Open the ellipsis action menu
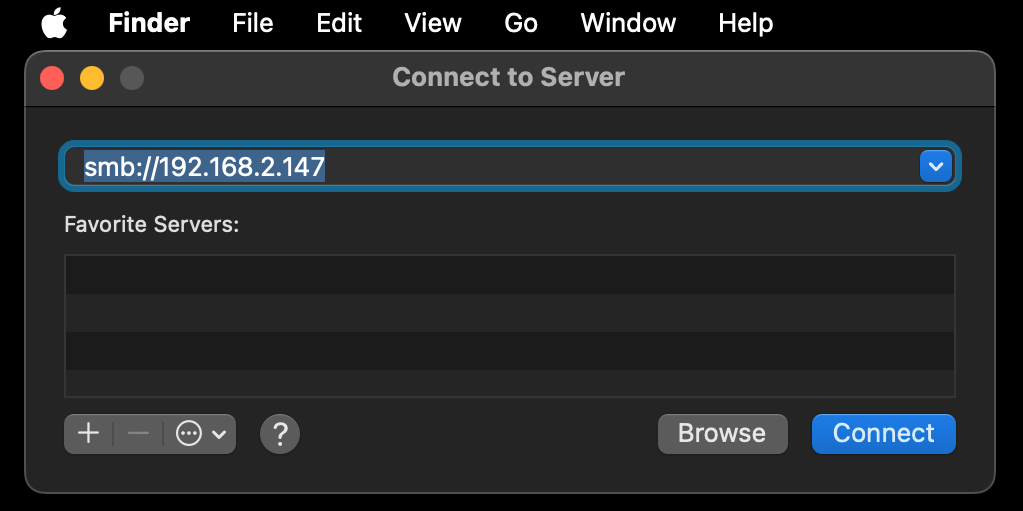This screenshot has width=1023, height=511. click(199, 434)
